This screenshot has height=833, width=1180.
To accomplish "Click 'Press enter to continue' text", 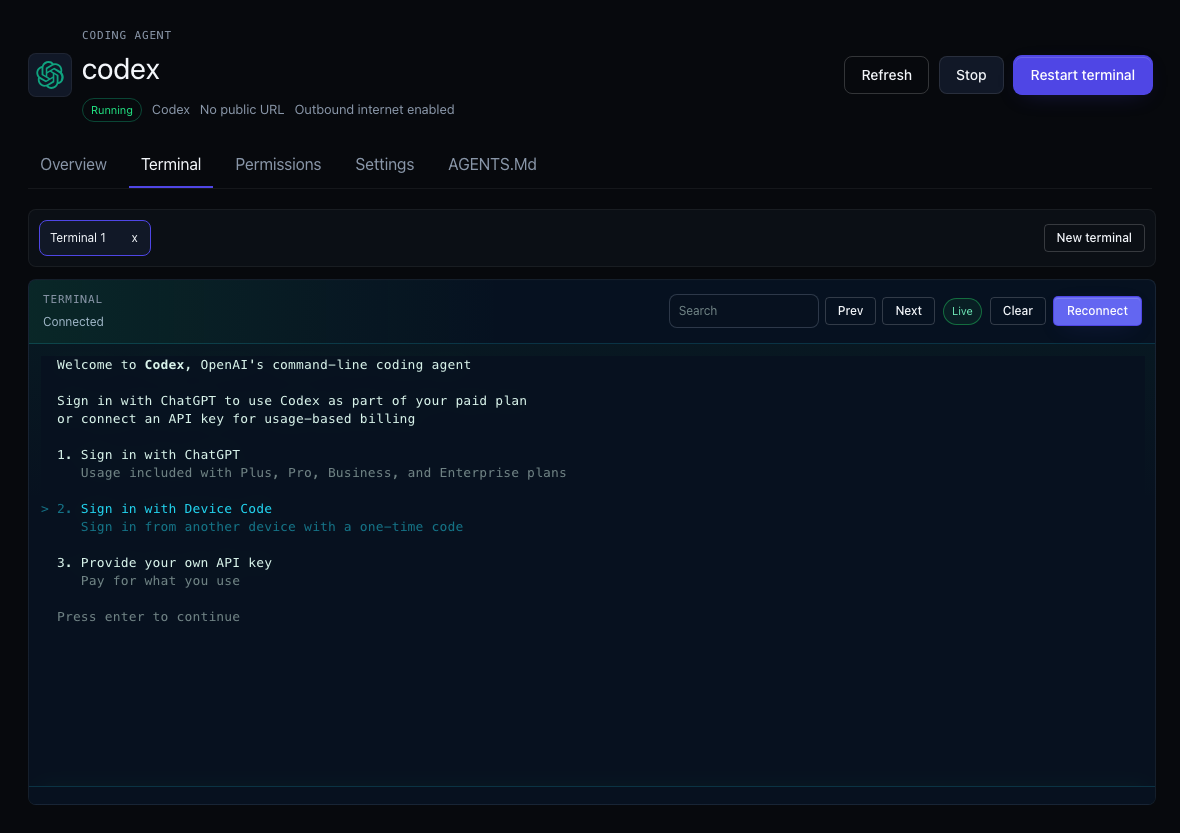I will (148, 617).
